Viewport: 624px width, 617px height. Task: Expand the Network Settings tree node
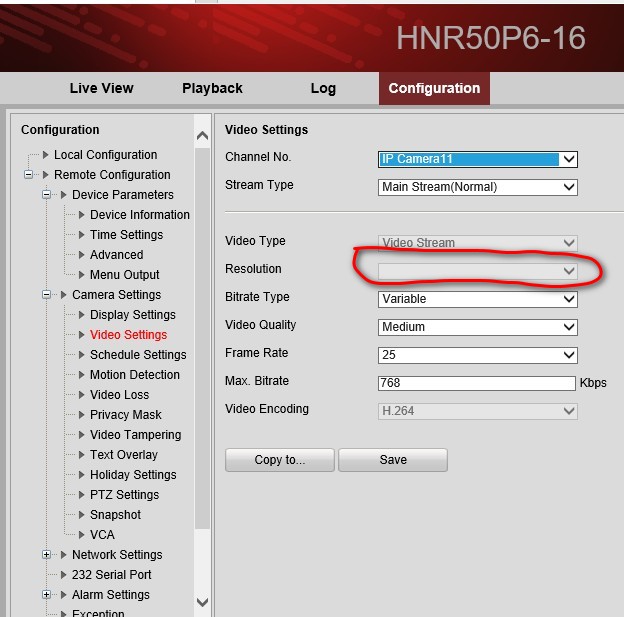pos(47,555)
